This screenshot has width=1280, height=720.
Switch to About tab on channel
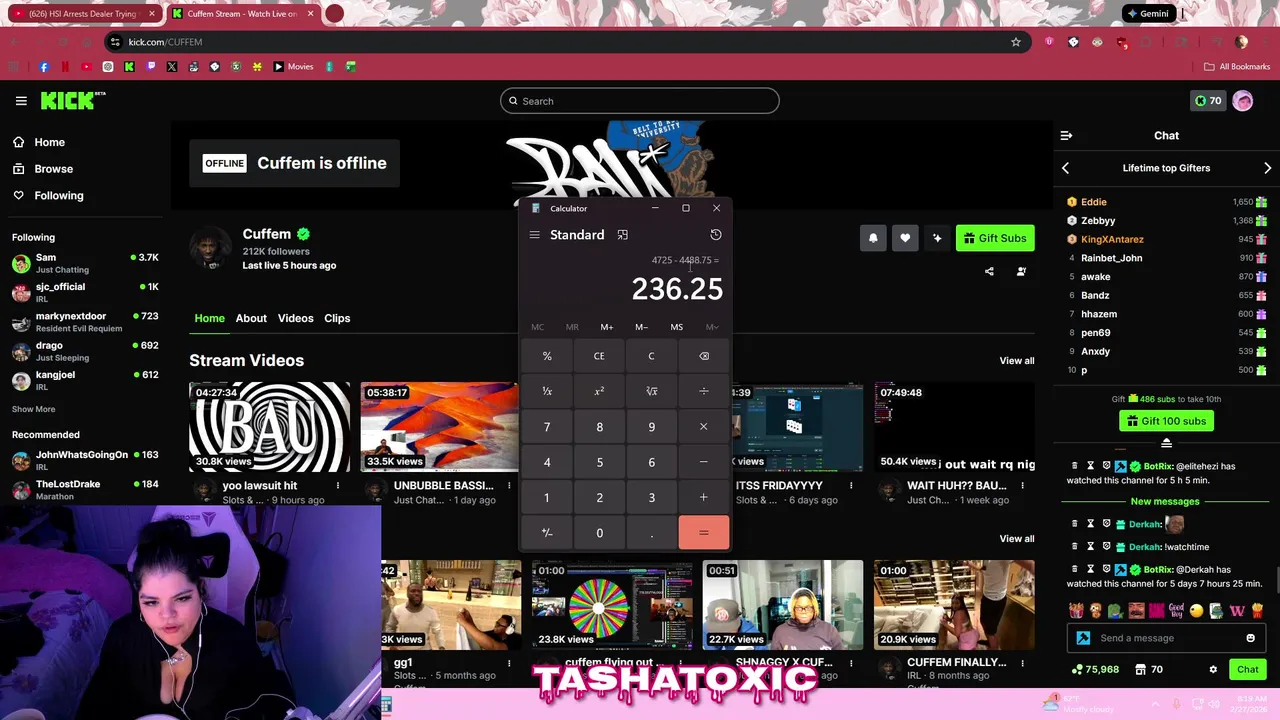(251, 318)
